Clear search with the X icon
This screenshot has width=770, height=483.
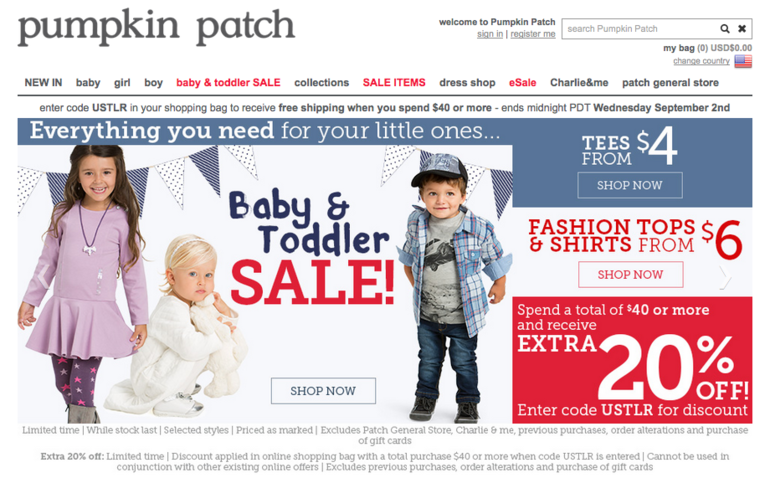[742, 28]
